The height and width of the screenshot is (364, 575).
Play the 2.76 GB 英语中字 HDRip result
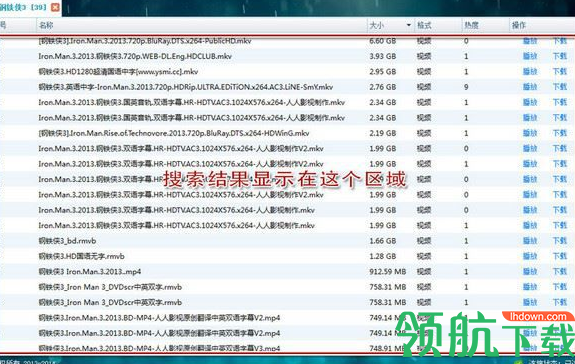point(530,87)
